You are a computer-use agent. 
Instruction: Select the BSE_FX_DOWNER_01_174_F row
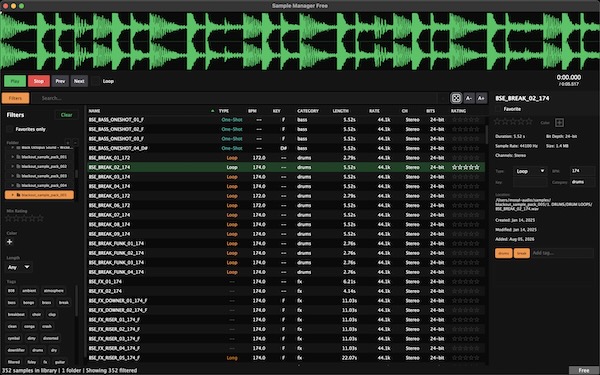pyautogui.click(x=286, y=301)
